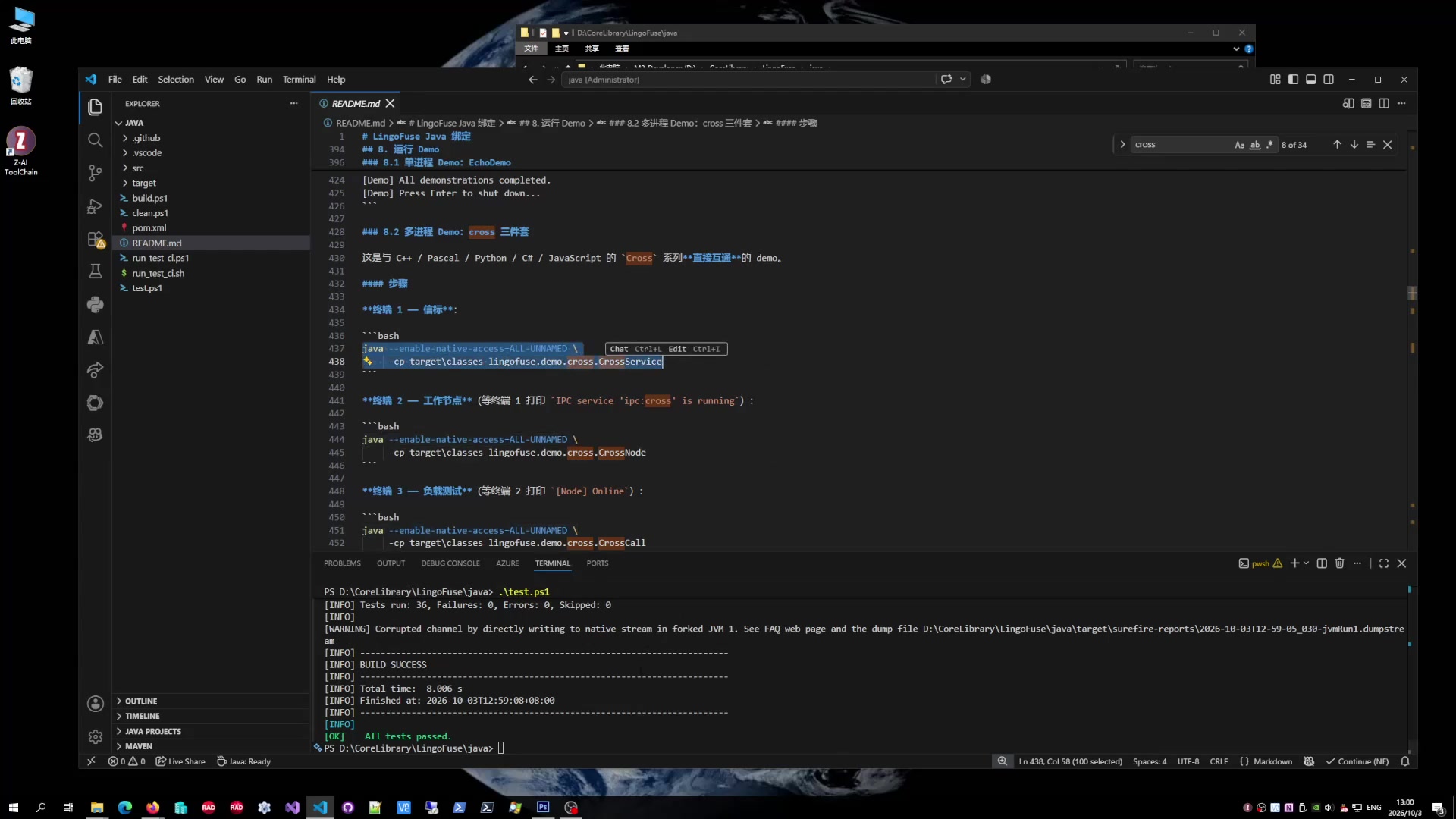Toggle Match Case in find widget
1456x819 pixels.
click(1239, 145)
